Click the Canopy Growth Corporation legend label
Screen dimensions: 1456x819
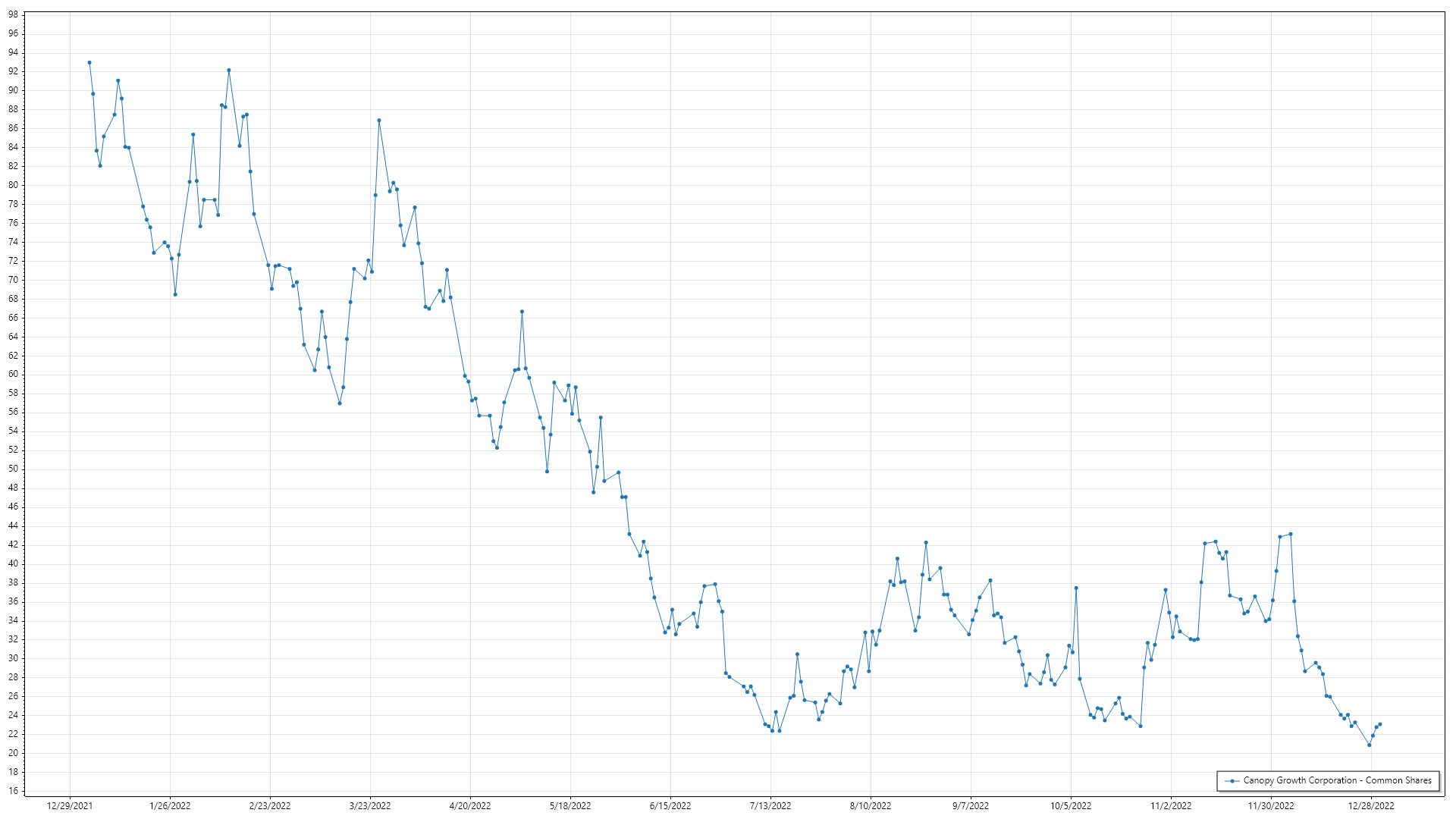click(x=1337, y=780)
